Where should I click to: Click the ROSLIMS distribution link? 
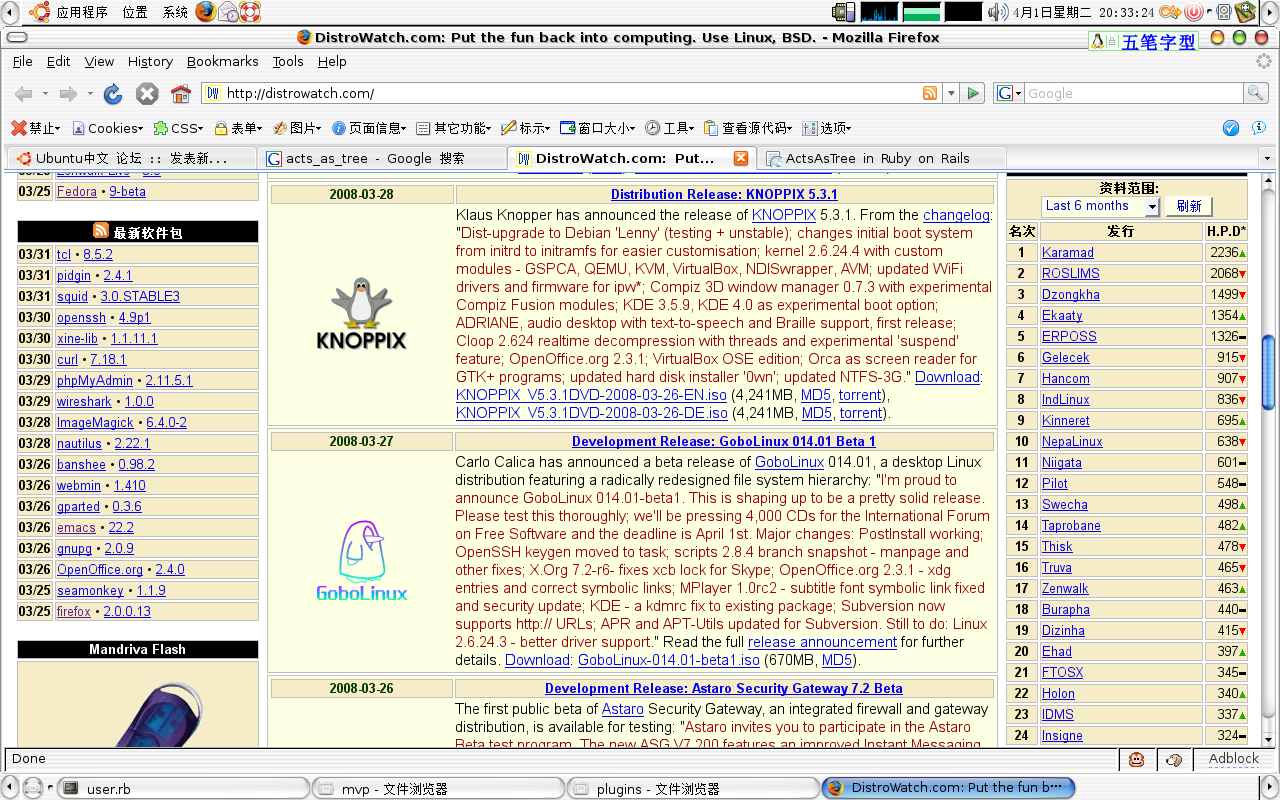pyautogui.click(x=1070, y=274)
